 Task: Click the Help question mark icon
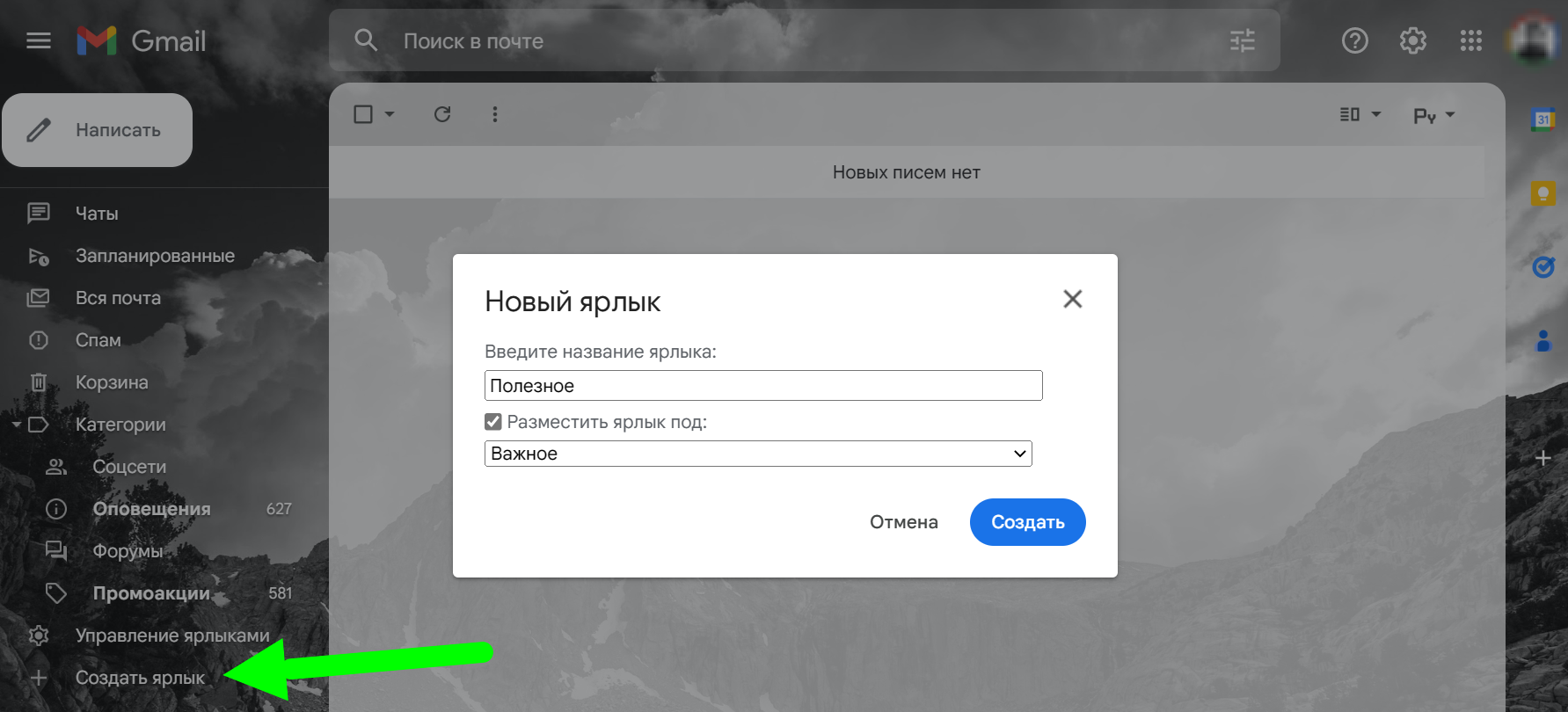coord(1355,40)
